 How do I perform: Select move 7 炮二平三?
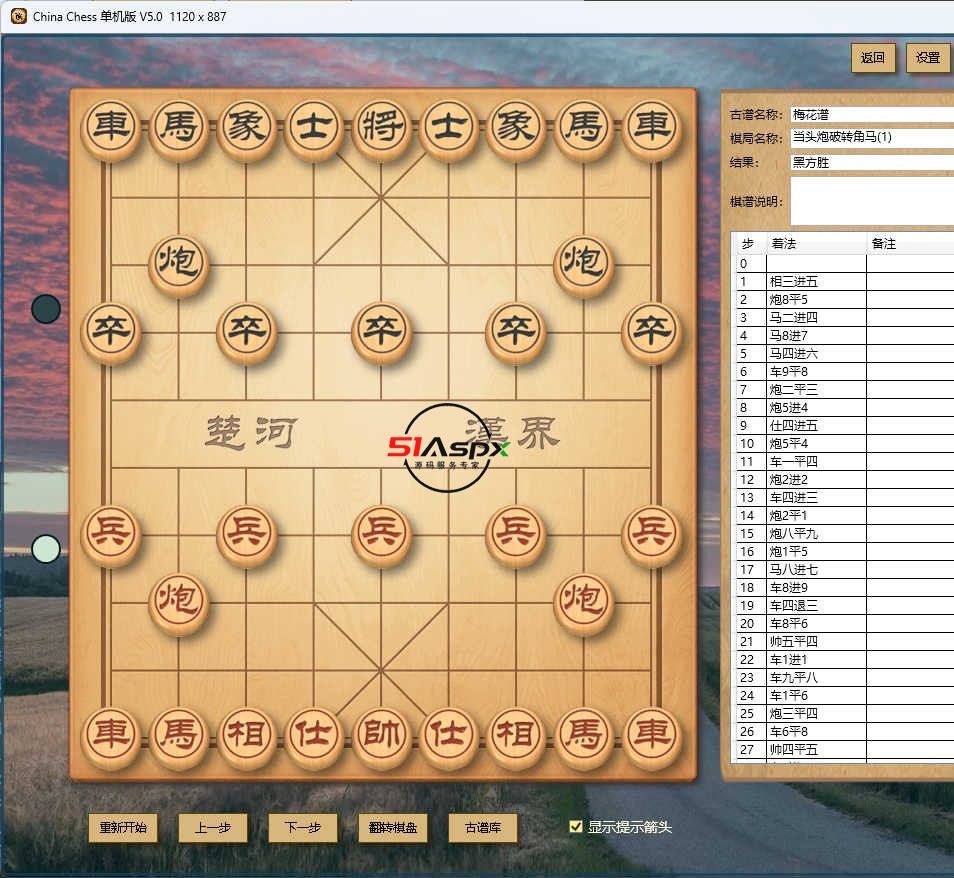(x=845, y=389)
